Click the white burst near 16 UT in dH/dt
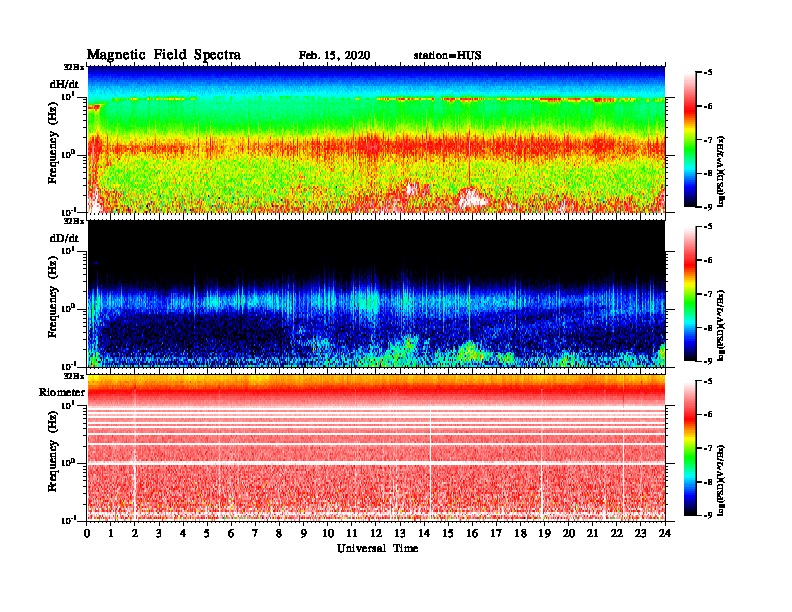The height and width of the screenshot is (612, 792). click(472, 197)
